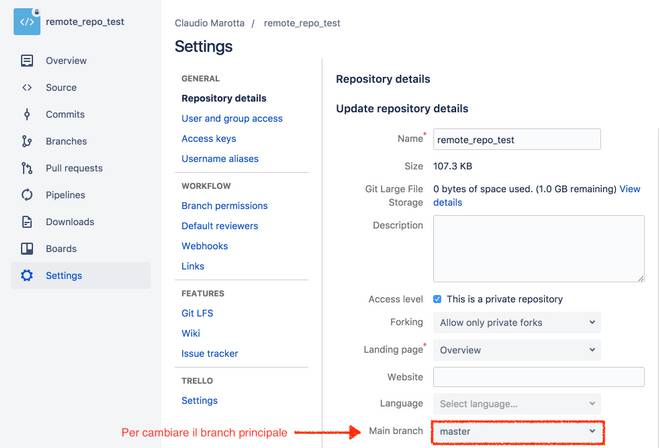
Task: Open Branch permissions settings page
Action: pyautogui.click(x=224, y=206)
